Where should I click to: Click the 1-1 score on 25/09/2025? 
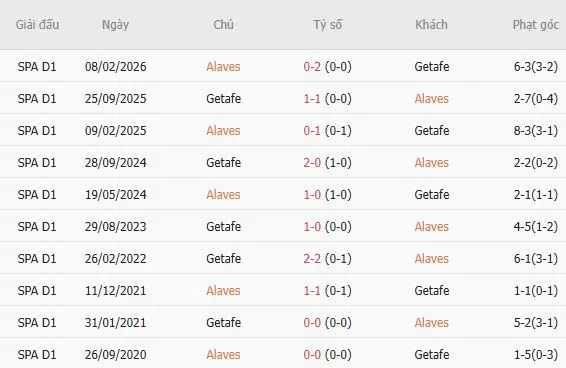pos(312,99)
